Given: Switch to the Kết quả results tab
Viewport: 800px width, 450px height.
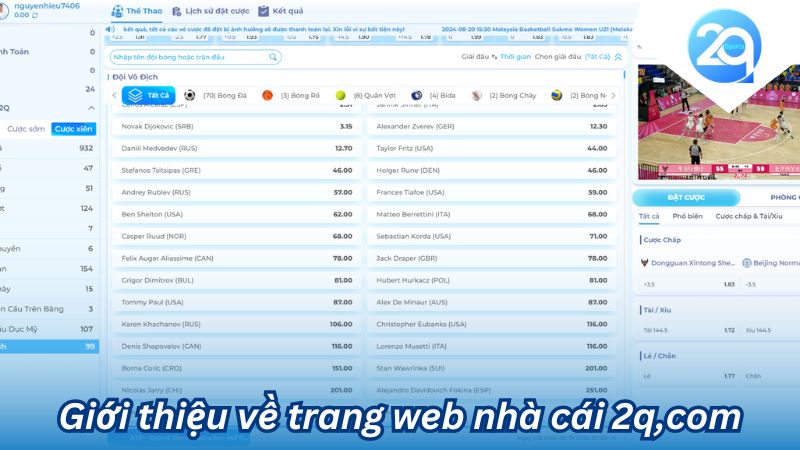Looking at the screenshot, I should [x=281, y=11].
